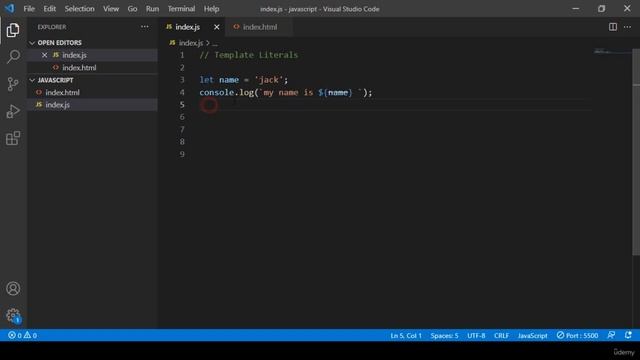
Task: Open the Selection menu
Action: pos(79,9)
